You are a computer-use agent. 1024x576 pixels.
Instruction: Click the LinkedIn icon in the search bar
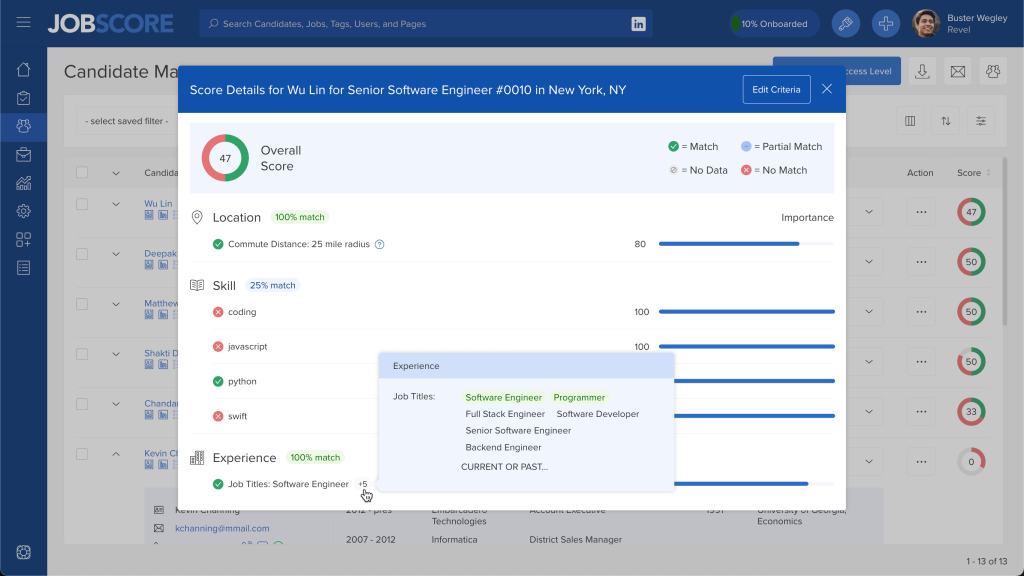(x=638, y=24)
